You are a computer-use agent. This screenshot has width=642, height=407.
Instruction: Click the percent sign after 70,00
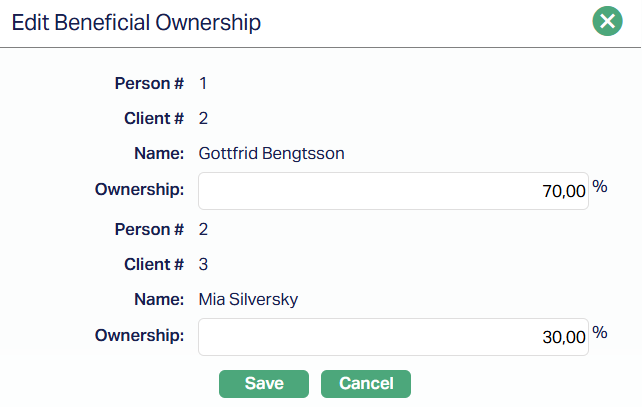(x=600, y=187)
